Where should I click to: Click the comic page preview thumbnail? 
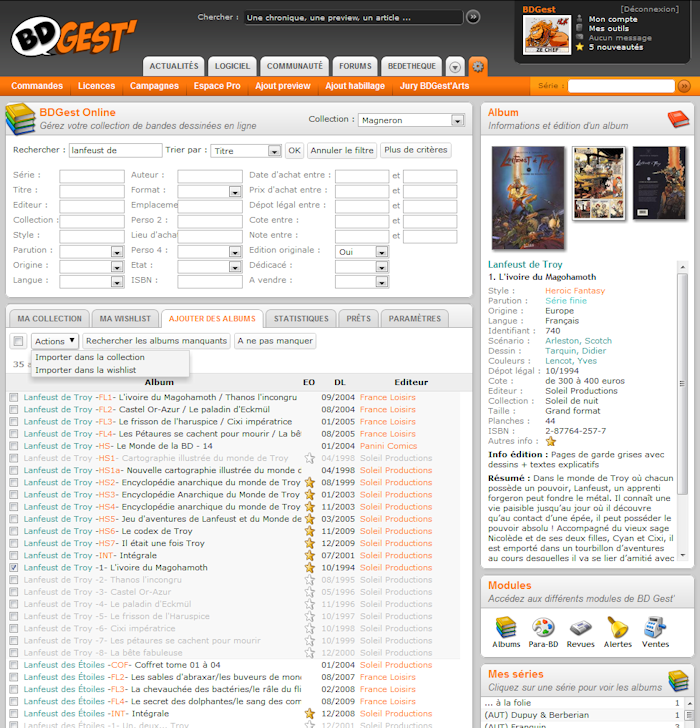(599, 183)
